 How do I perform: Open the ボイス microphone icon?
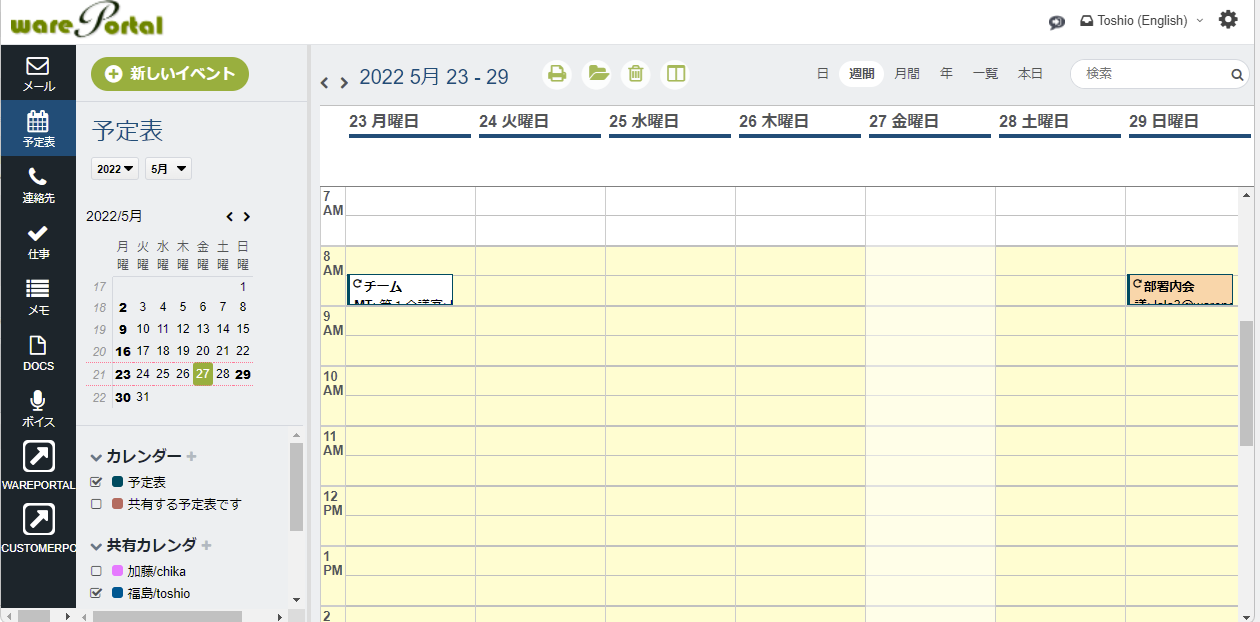pos(37,402)
